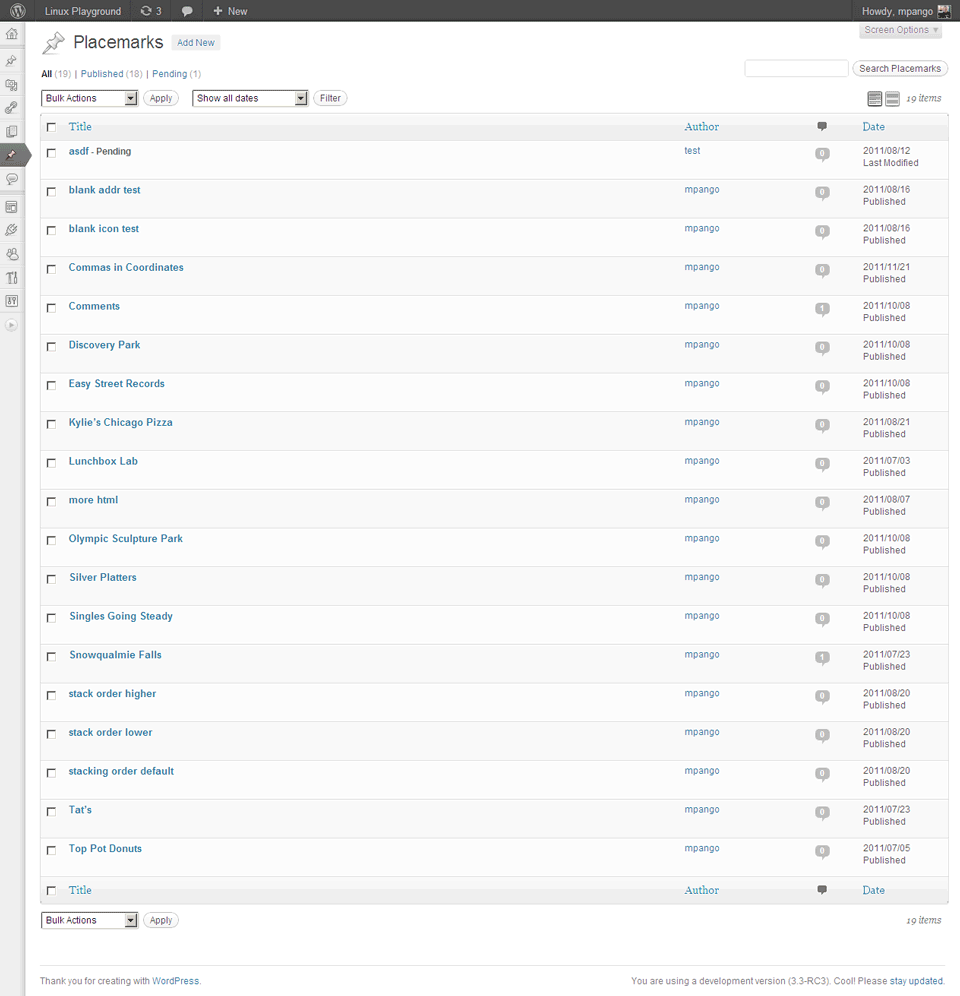Open the Users sidebar icon
Image resolution: width=960 pixels, height=996 pixels.
pyautogui.click(x=11, y=254)
